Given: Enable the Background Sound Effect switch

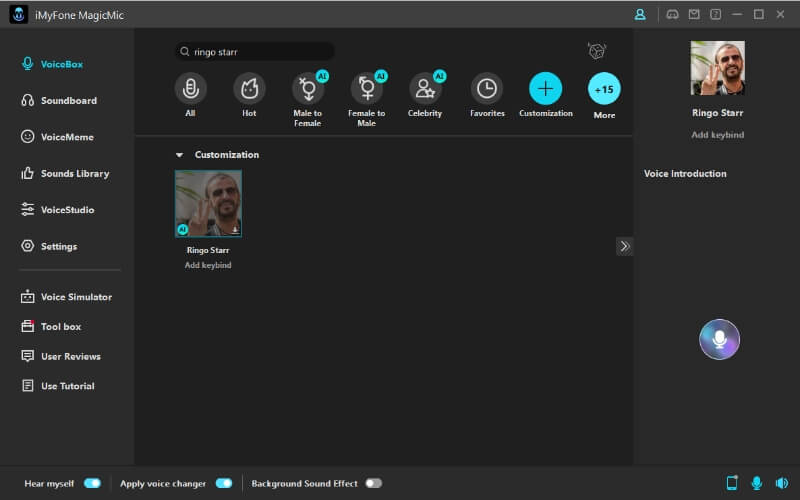Looking at the screenshot, I should click(x=373, y=483).
